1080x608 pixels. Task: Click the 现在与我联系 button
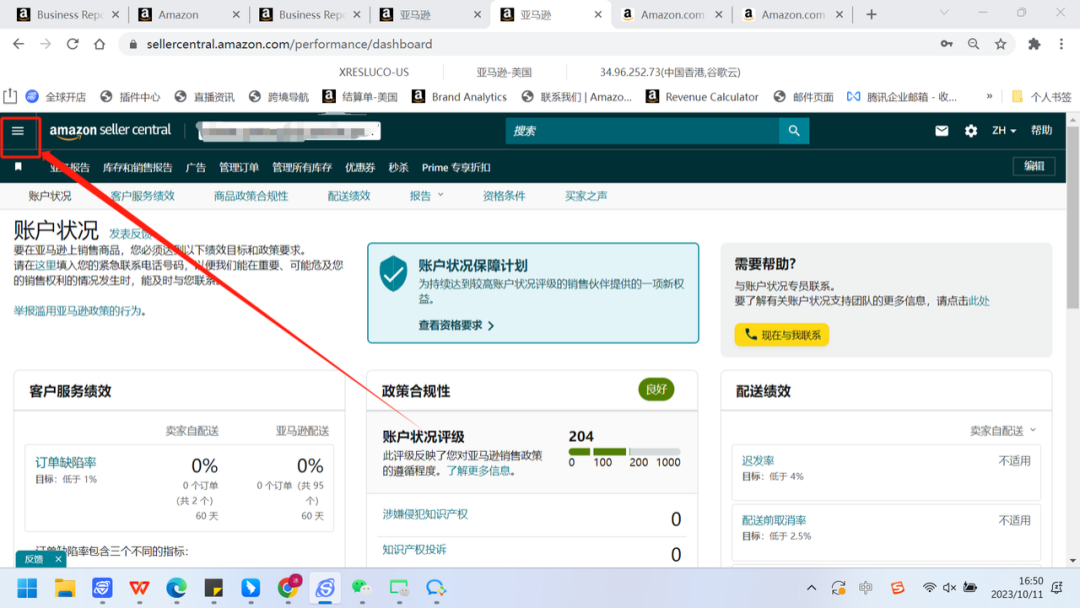pyautogui.click(x=782, y=335)
